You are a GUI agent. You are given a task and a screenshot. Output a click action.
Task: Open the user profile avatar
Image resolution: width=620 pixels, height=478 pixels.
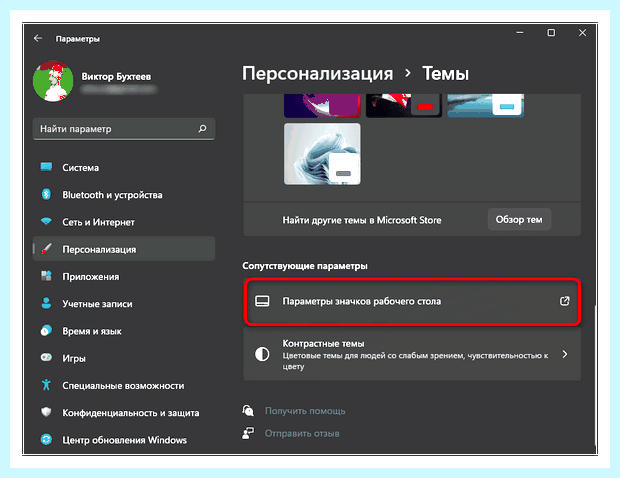coord(53,81)
